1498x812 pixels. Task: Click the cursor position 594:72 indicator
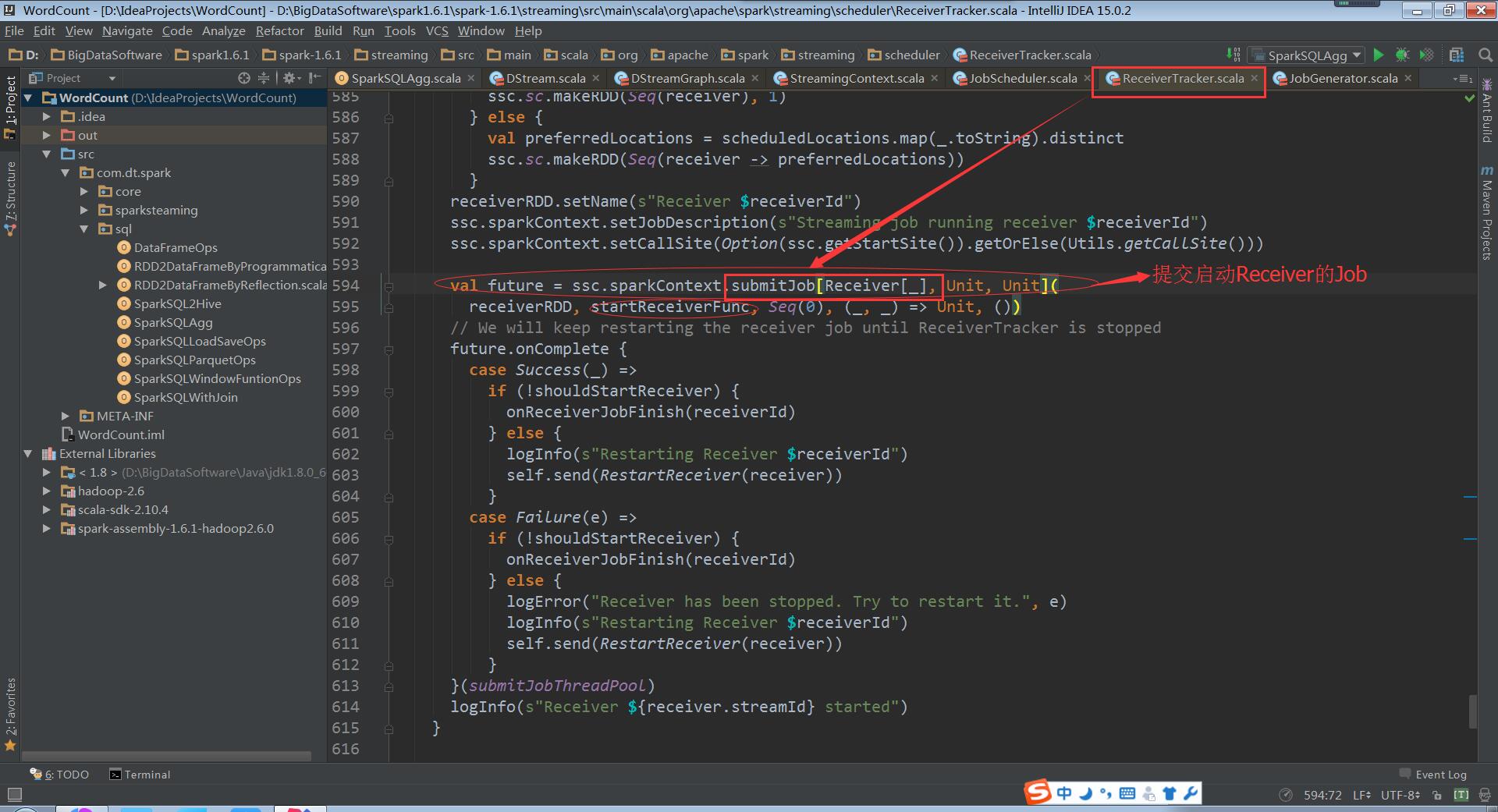click(x=1322, y=795)
